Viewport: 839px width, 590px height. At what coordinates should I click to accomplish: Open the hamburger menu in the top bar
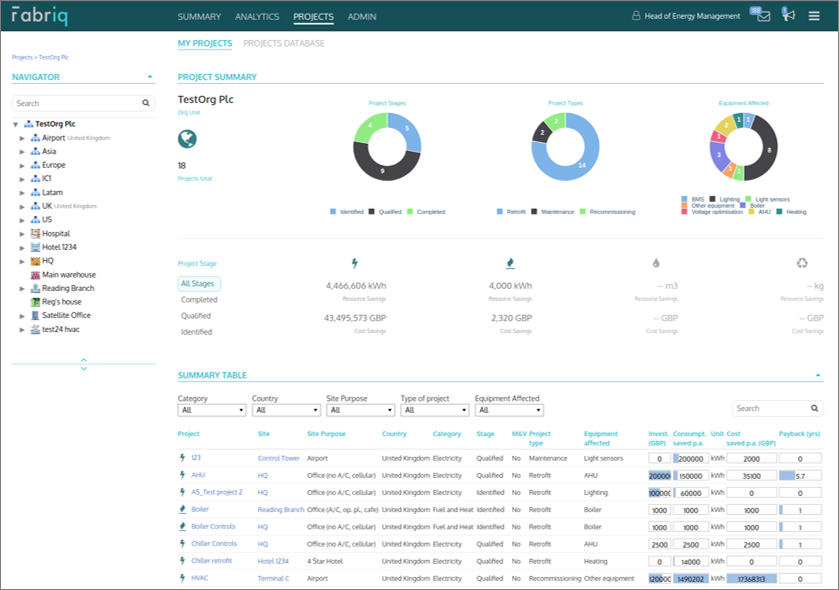pos(815,15)
